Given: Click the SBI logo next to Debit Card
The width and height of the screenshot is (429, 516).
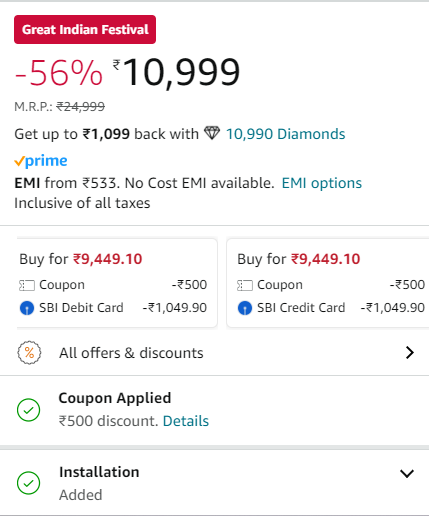Looking at the screenshot, I should (x=27, y=308).
